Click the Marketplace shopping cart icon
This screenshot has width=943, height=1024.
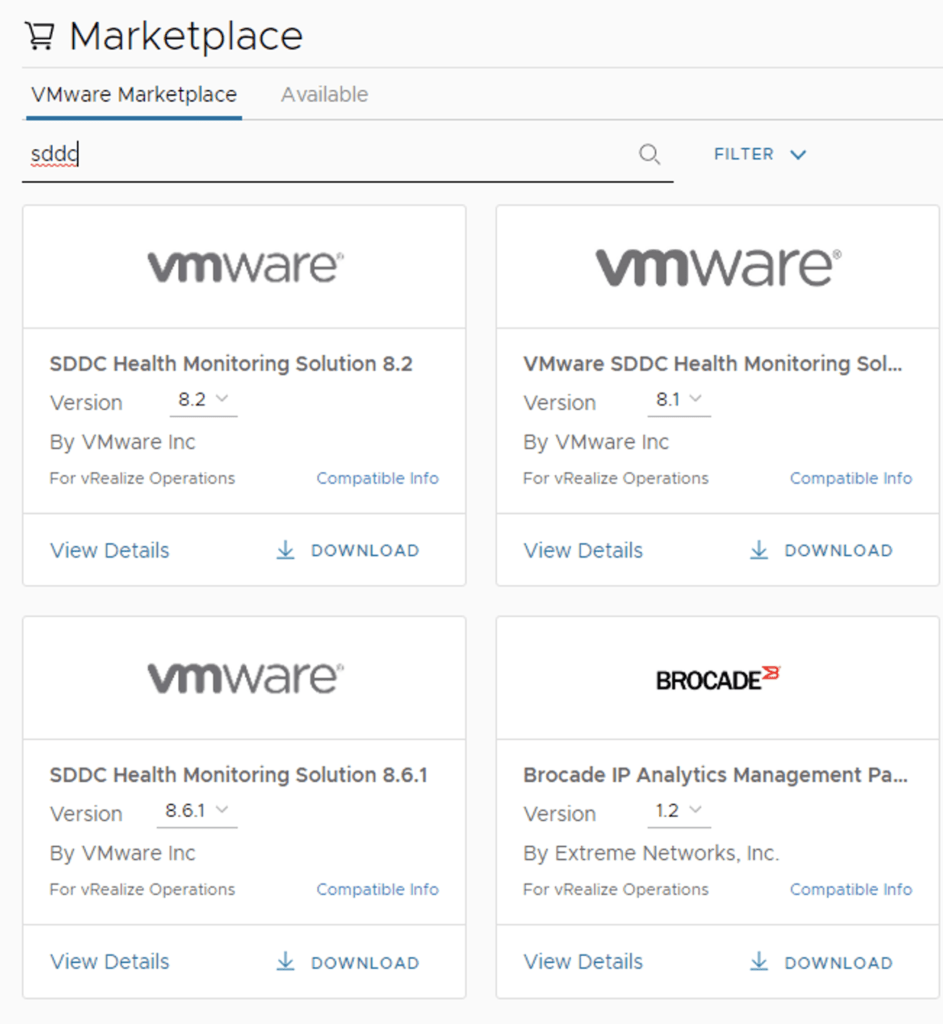coord(39,36)
